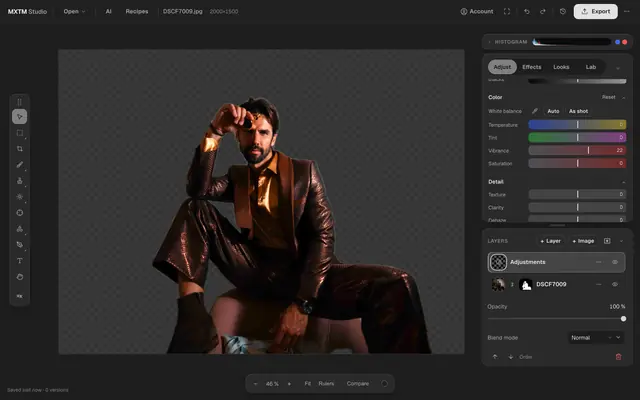Adjust the Temperature slider
Image resolution: width=640 pixels, height=400 pixels.
[577, 124]
